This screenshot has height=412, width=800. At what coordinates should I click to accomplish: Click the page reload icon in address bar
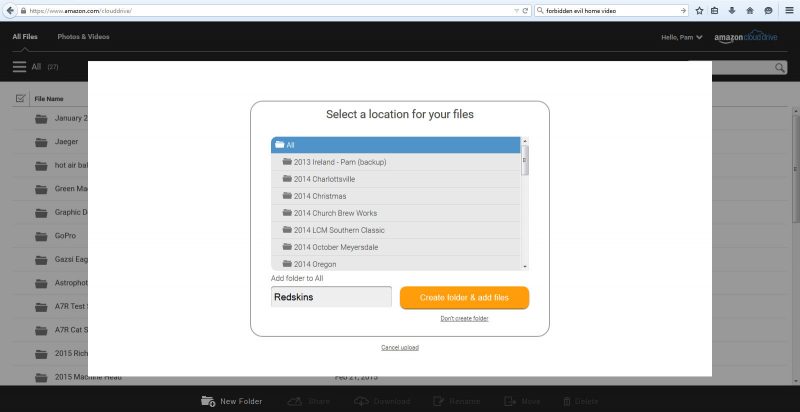coord(525,10)
